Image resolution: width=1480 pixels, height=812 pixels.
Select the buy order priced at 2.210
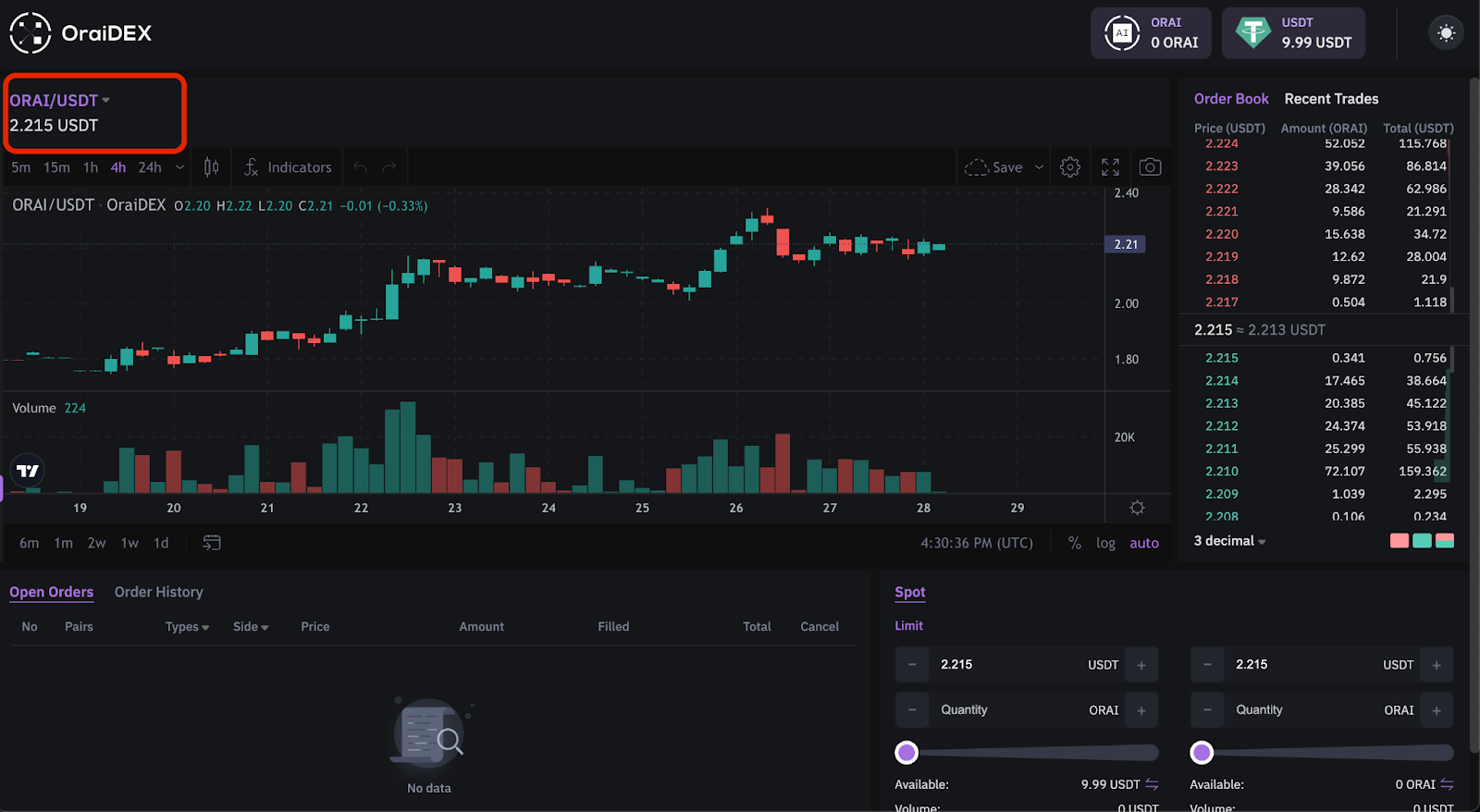1324,472
